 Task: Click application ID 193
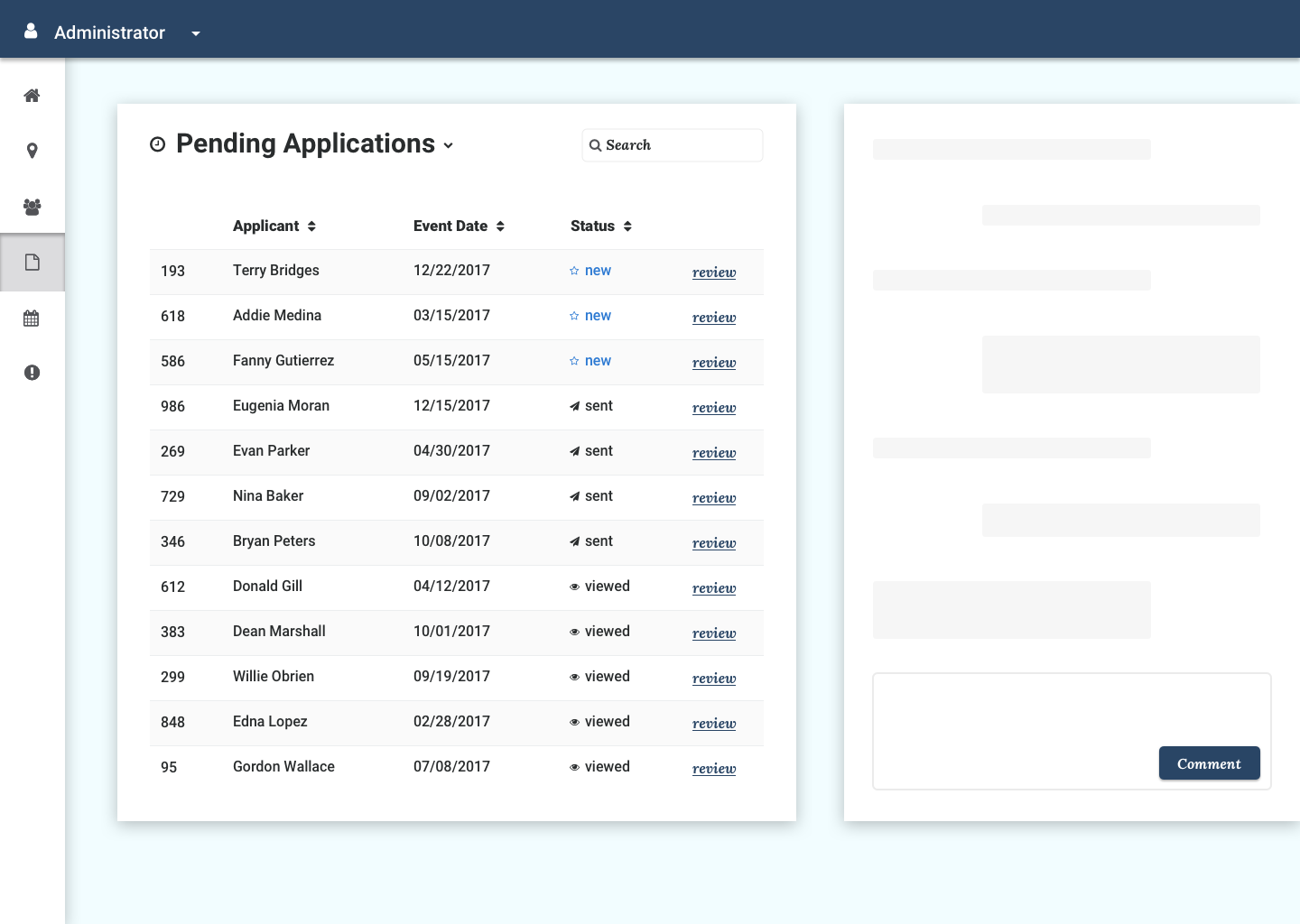click(x=172, y=272)
